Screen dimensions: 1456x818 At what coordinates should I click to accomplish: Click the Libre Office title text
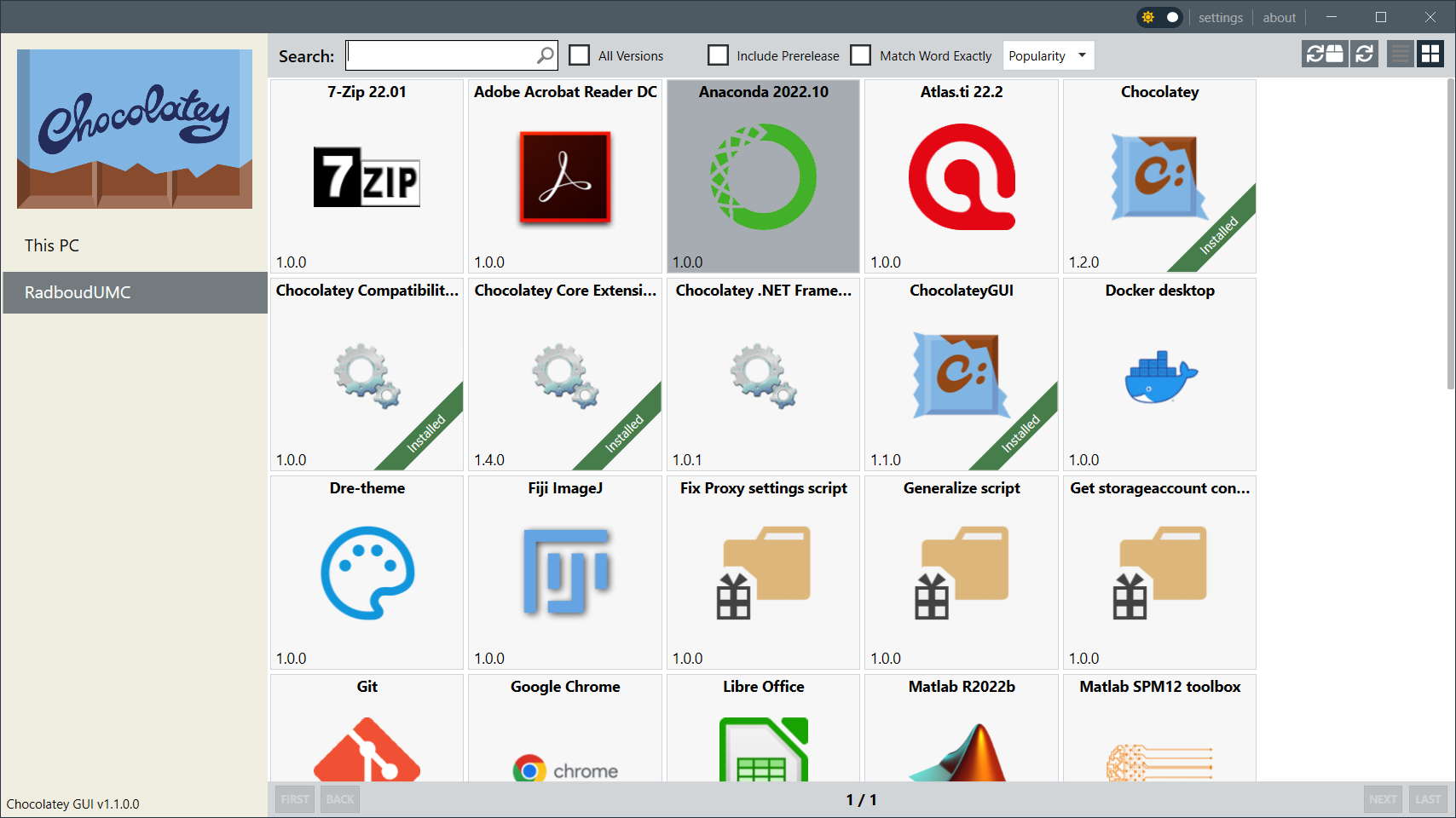click(x=763, y=687)
